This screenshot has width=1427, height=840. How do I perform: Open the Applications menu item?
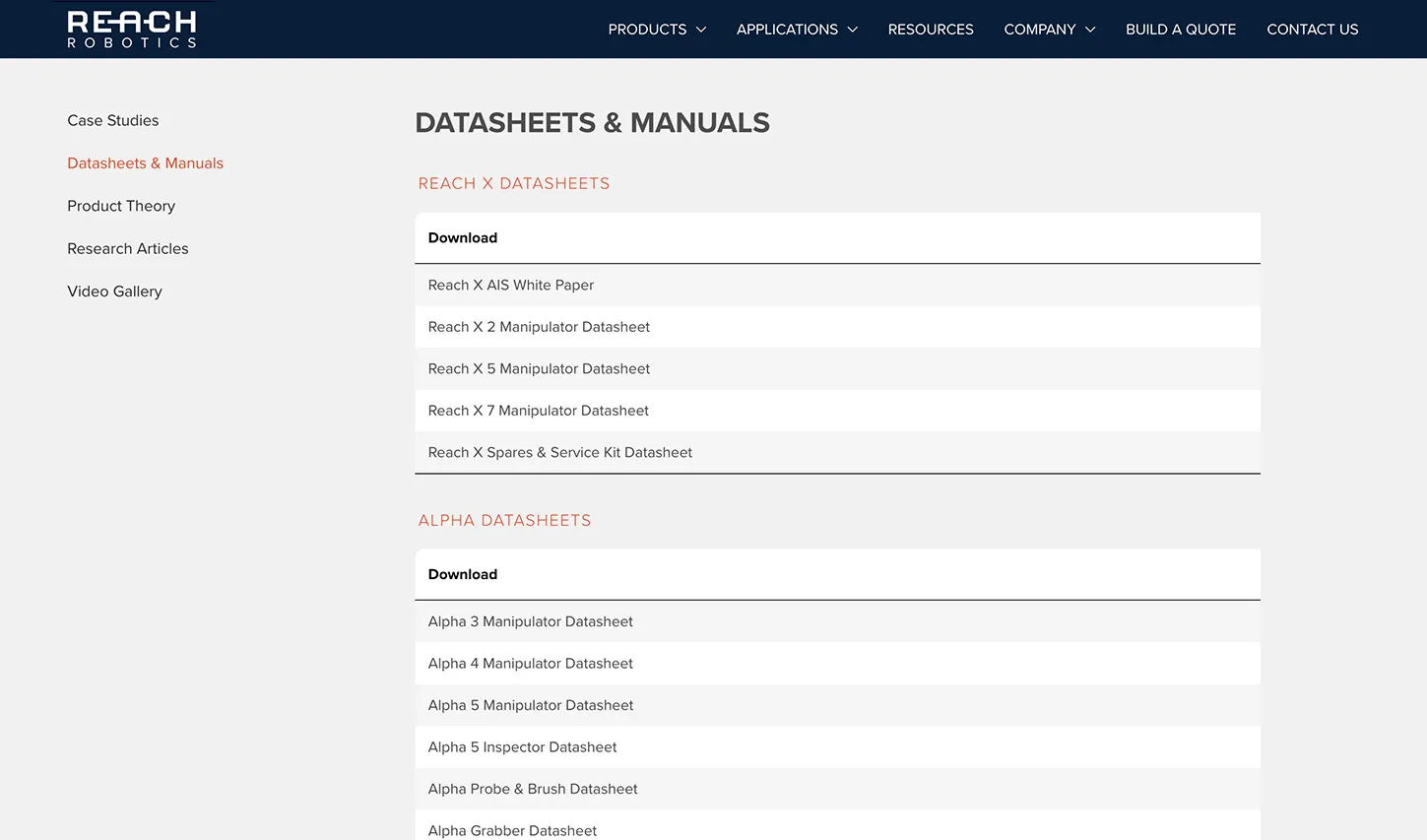(787, 30)
